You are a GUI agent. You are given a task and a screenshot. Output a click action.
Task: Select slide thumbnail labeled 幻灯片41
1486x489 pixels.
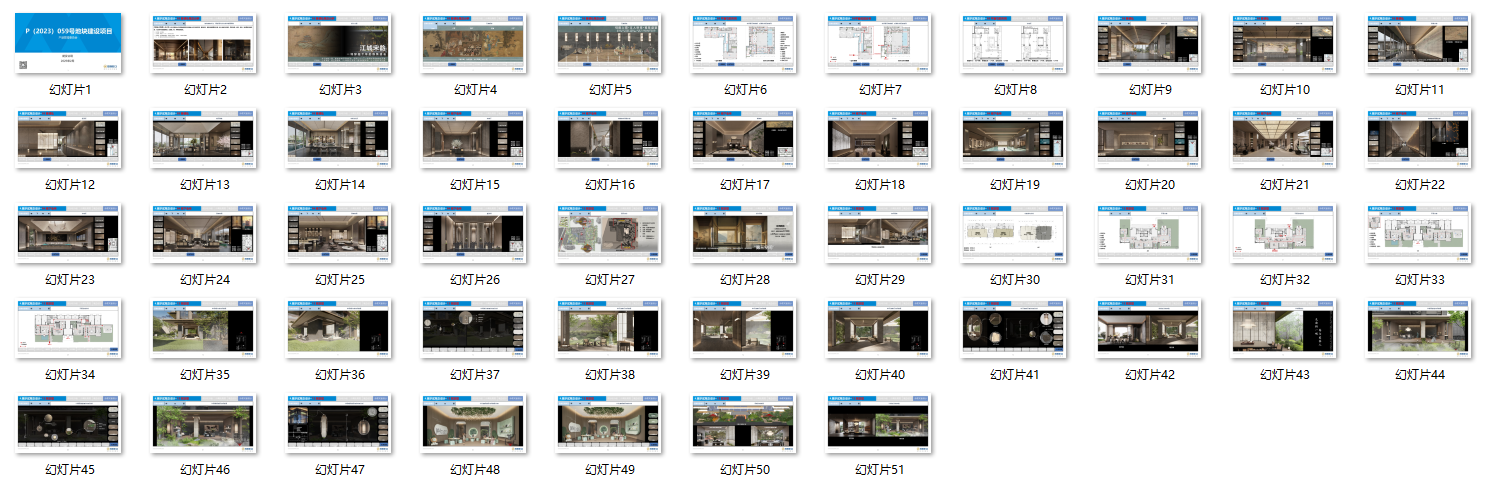(x=1014, y=329)
